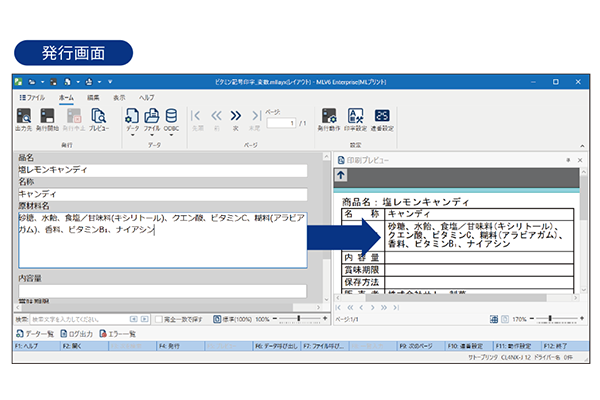Open the ファイル menu tab
This screenshot has height=400, width=600.
coord(31,97)
